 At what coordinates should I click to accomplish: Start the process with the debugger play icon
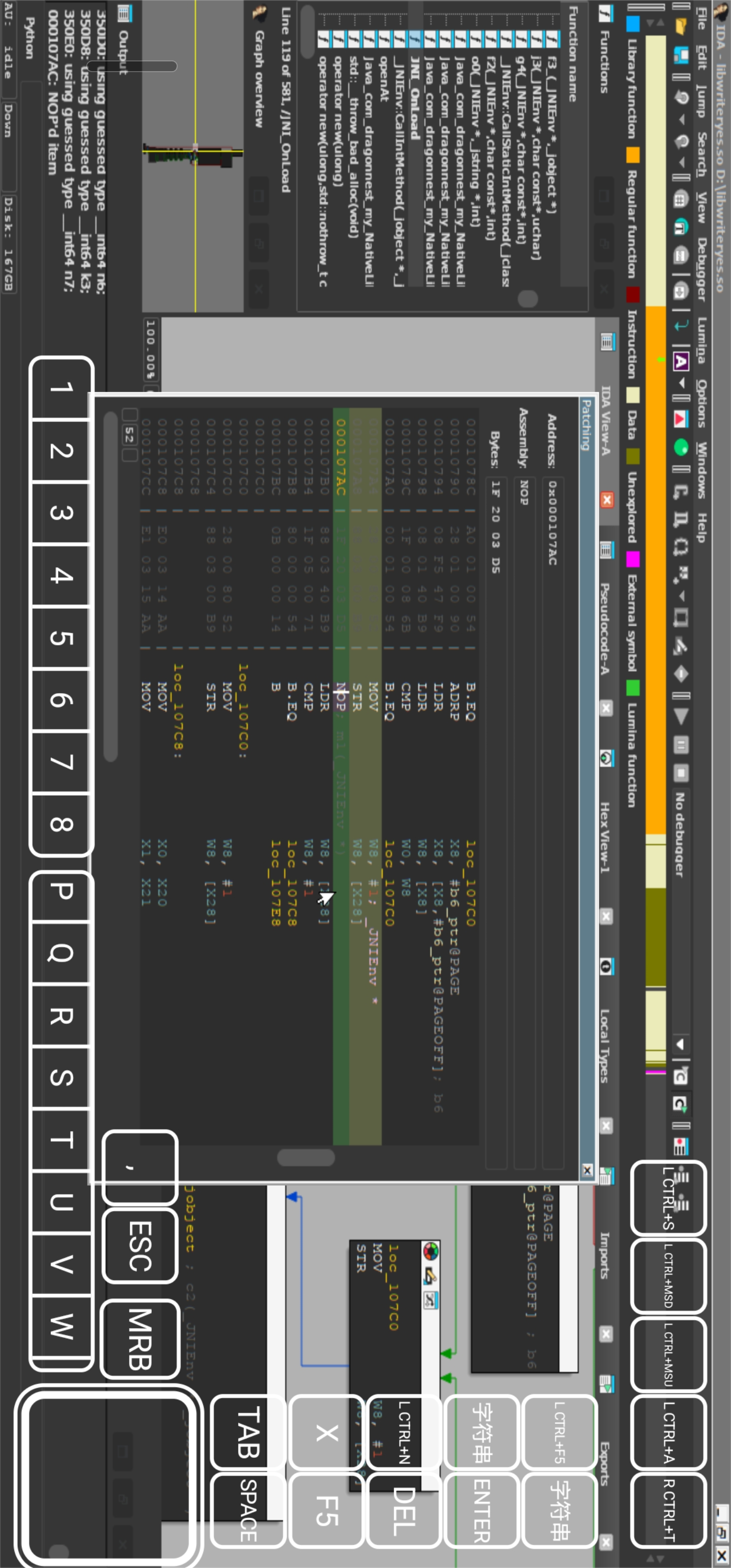680,716
